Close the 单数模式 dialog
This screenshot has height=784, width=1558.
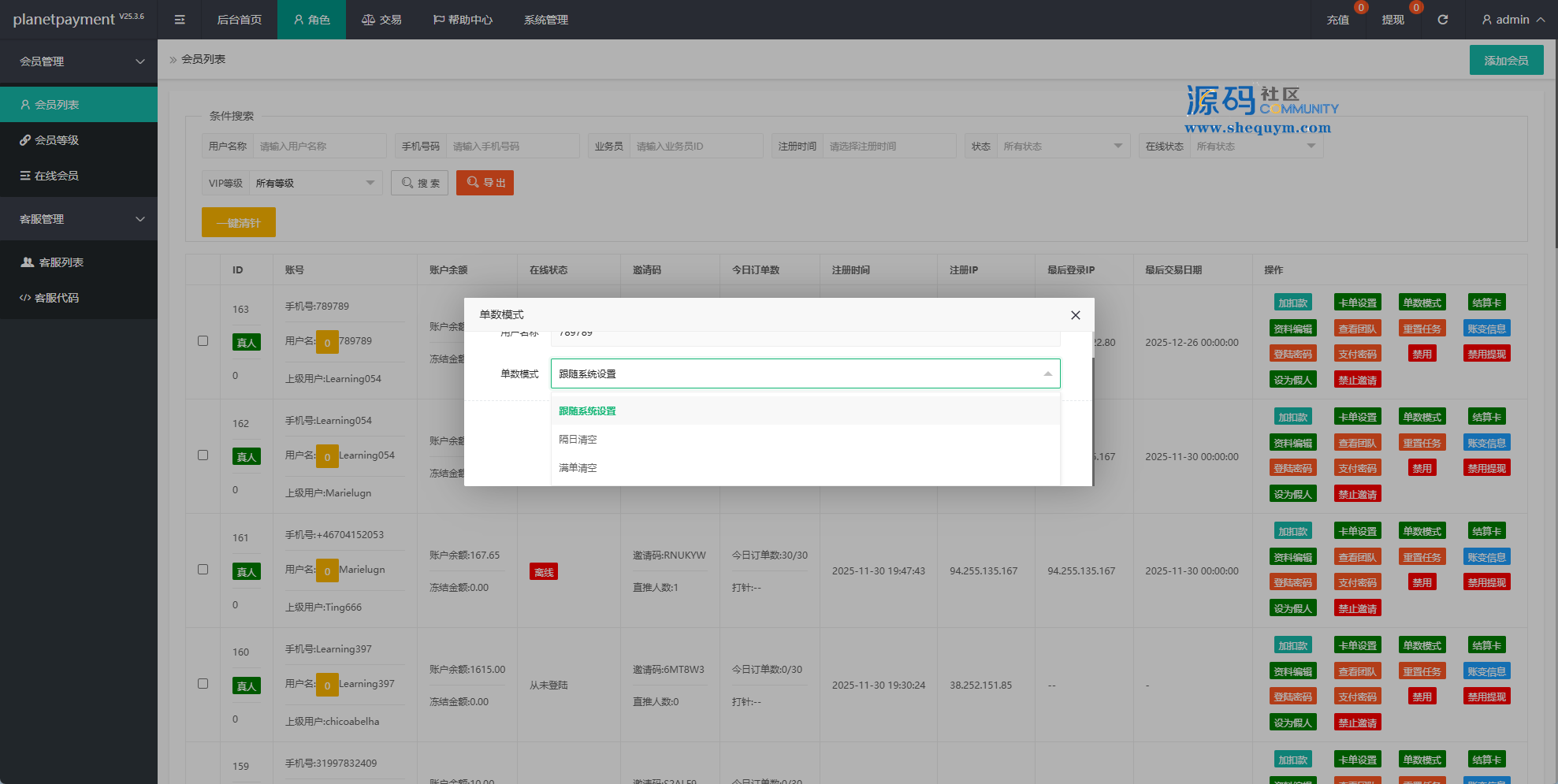tap(1075, 315)
